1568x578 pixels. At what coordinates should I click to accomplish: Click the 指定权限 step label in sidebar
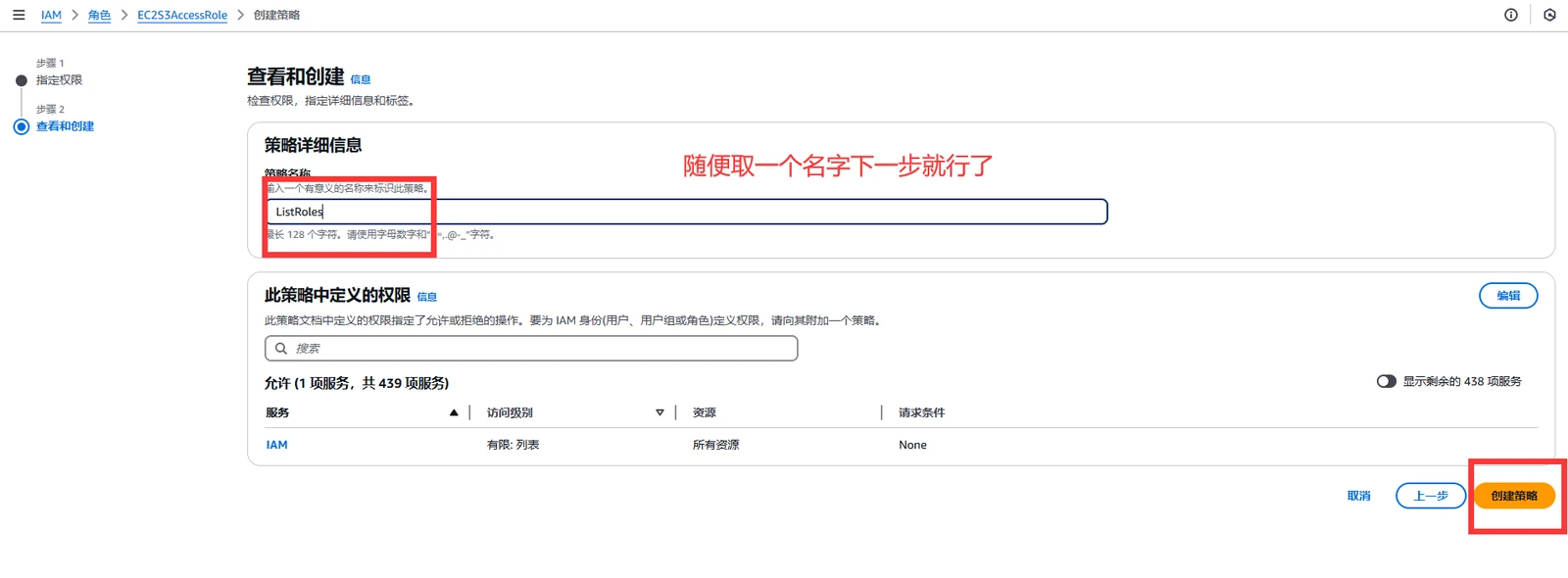60,80
